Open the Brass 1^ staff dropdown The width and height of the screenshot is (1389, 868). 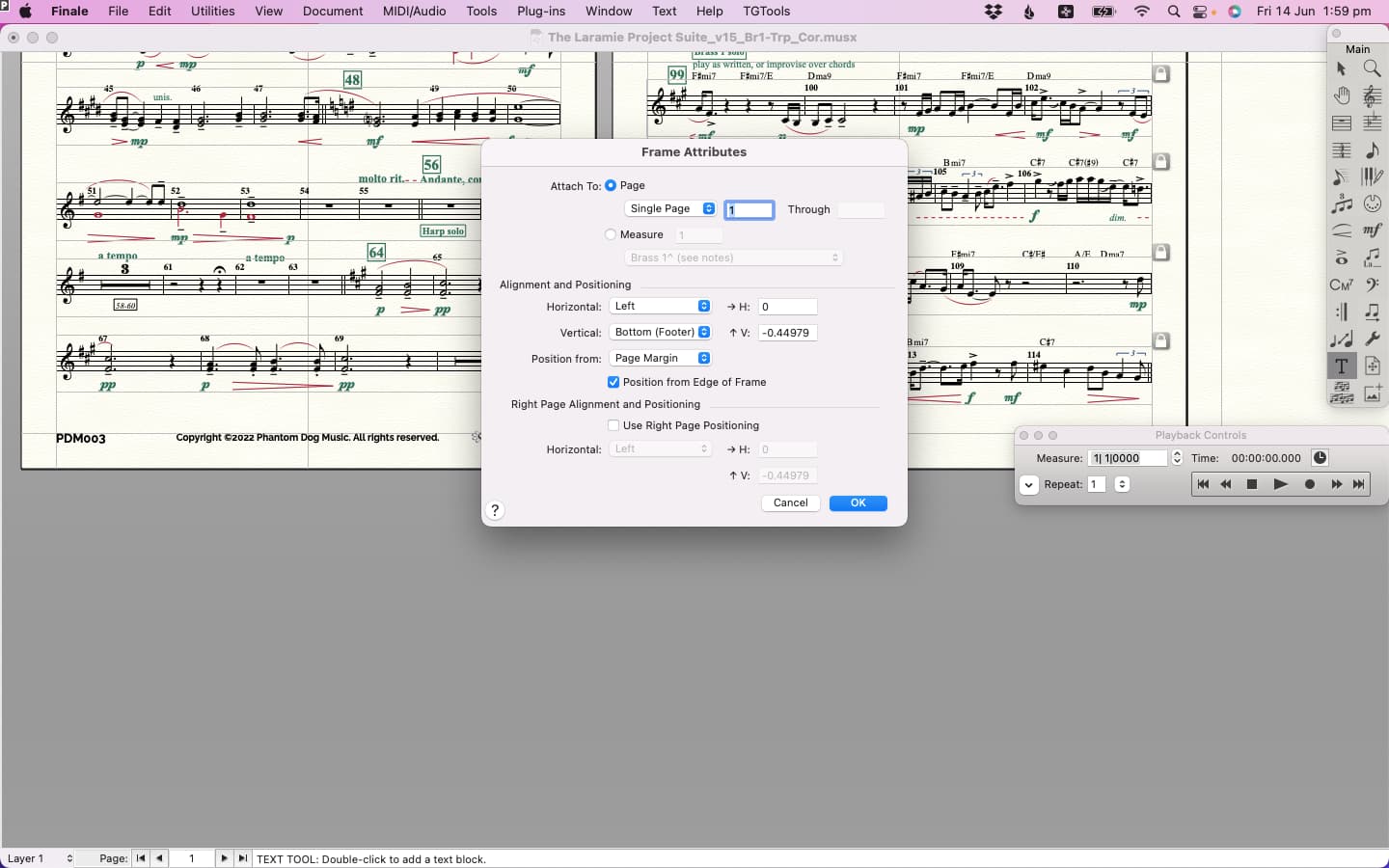[733, 258]
